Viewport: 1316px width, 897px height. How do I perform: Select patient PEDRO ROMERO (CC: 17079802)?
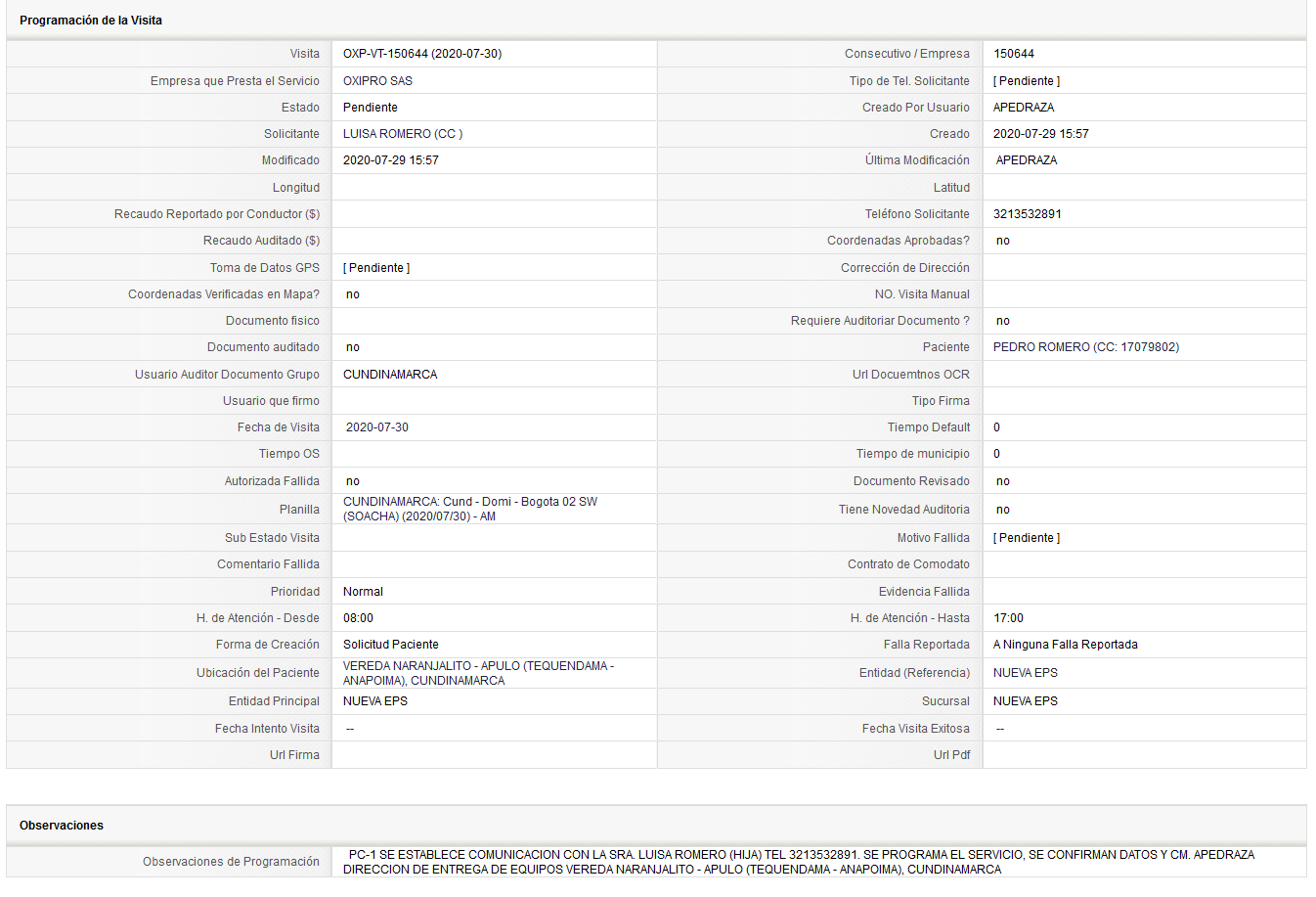tap(1086, 347)
